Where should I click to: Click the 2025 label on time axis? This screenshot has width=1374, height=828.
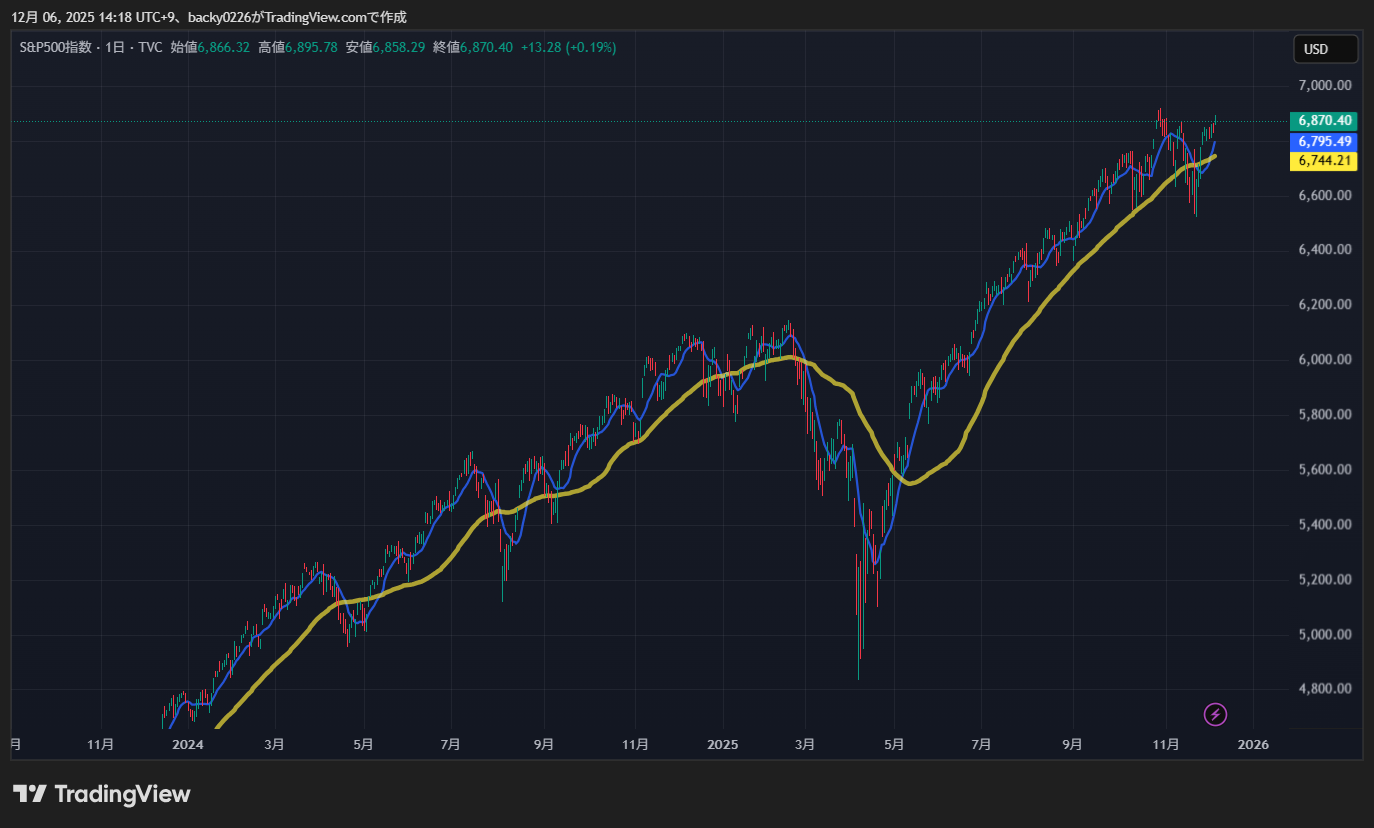tap(722, 745)
